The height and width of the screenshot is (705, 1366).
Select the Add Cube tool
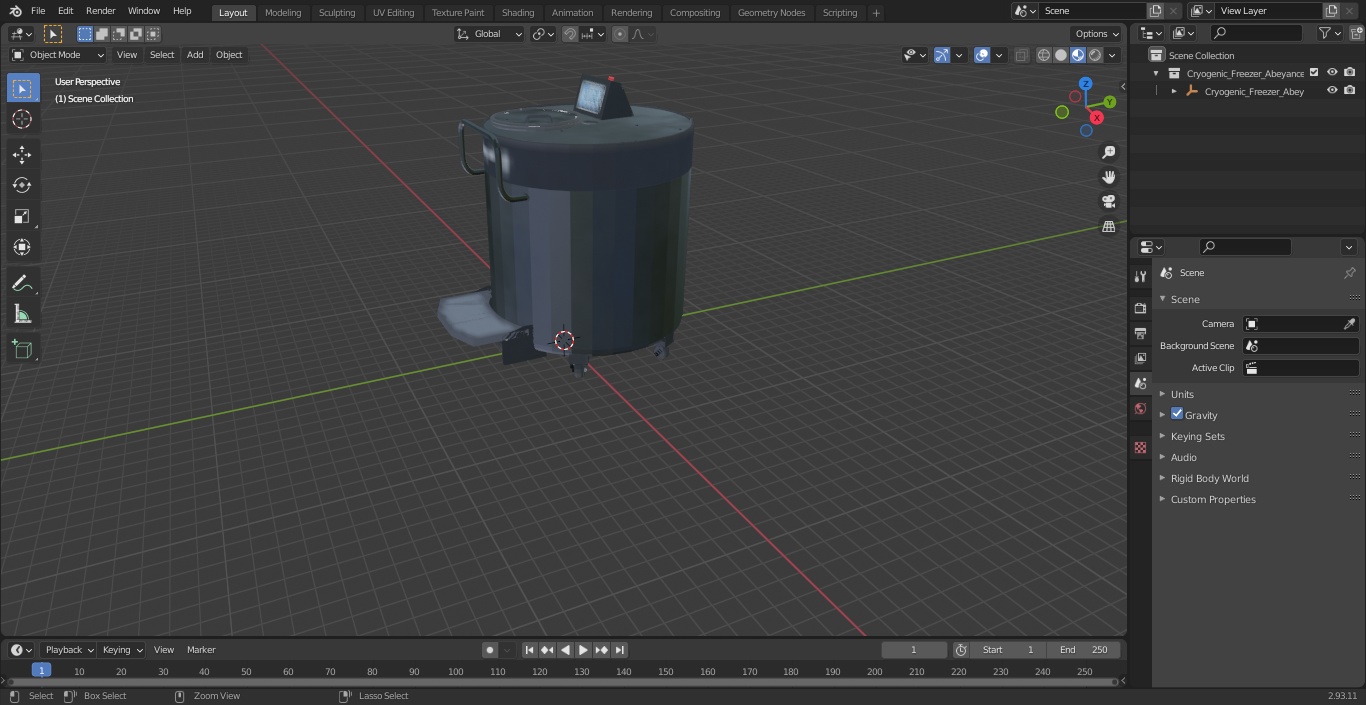[x=22, y=350]
